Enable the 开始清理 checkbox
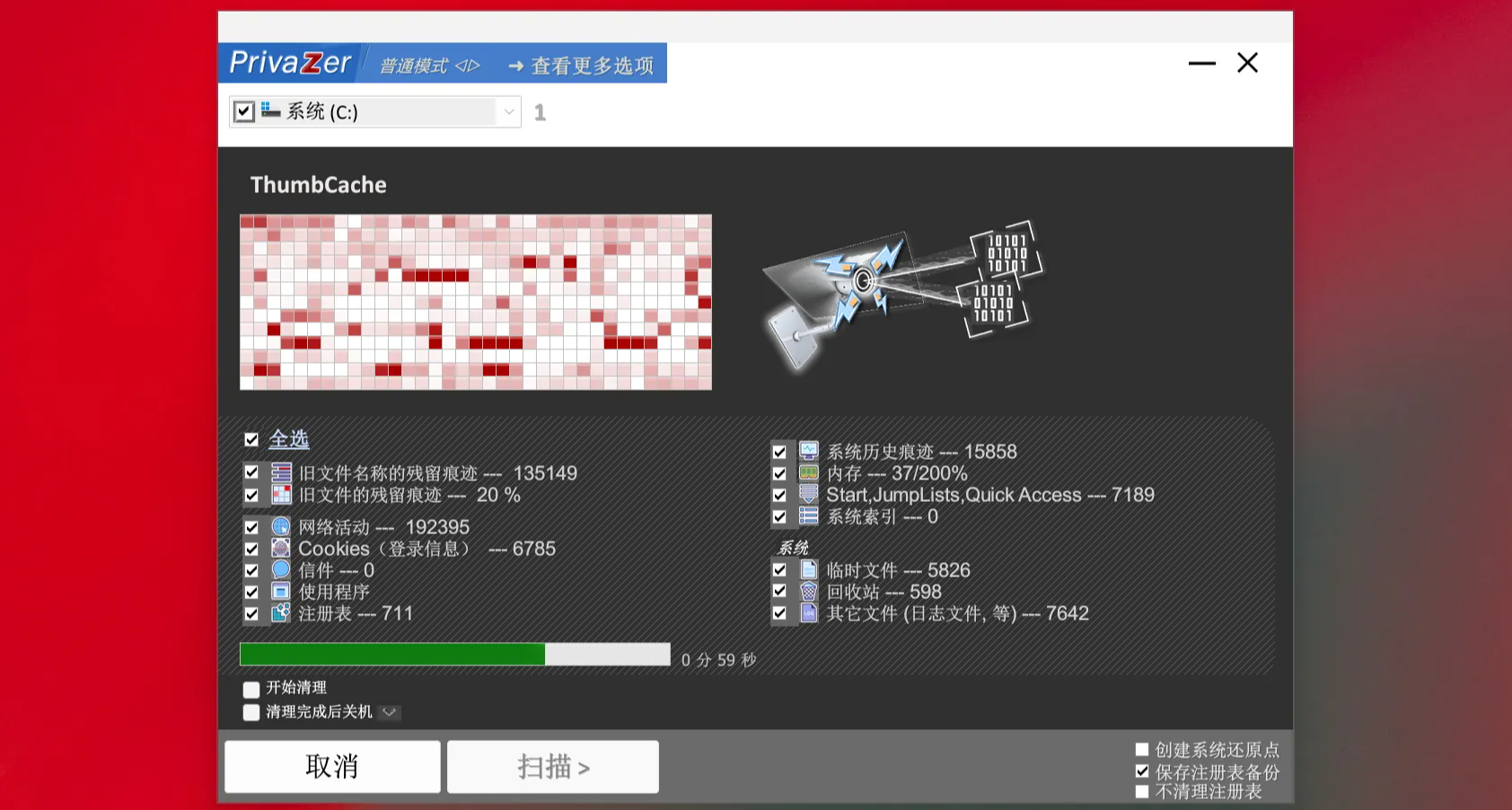The width and height of the screenshot is (1512, 810). pos(251,689)
